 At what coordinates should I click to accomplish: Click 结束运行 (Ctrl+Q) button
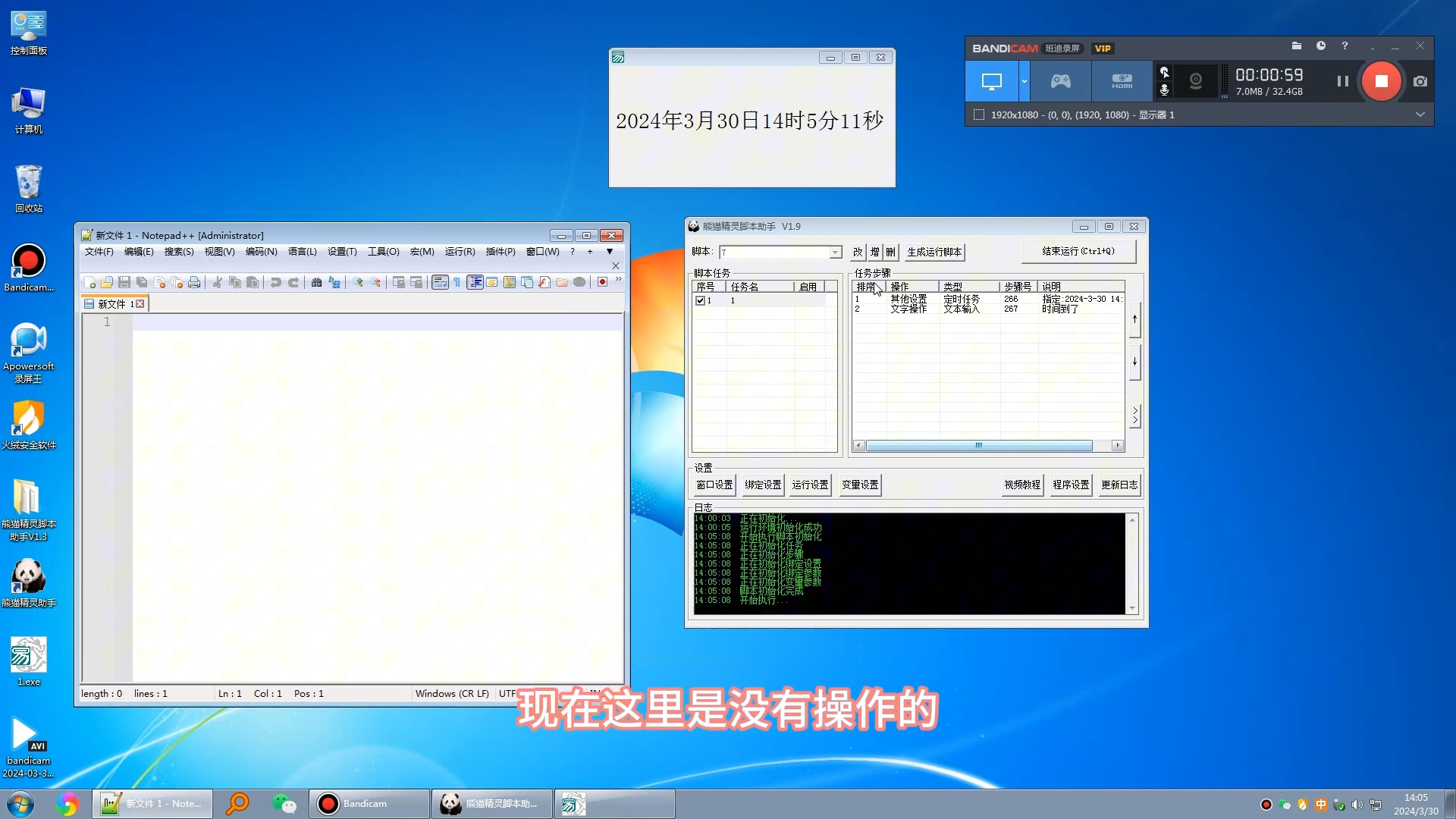pyautogui.click(x=1078, y=251)
